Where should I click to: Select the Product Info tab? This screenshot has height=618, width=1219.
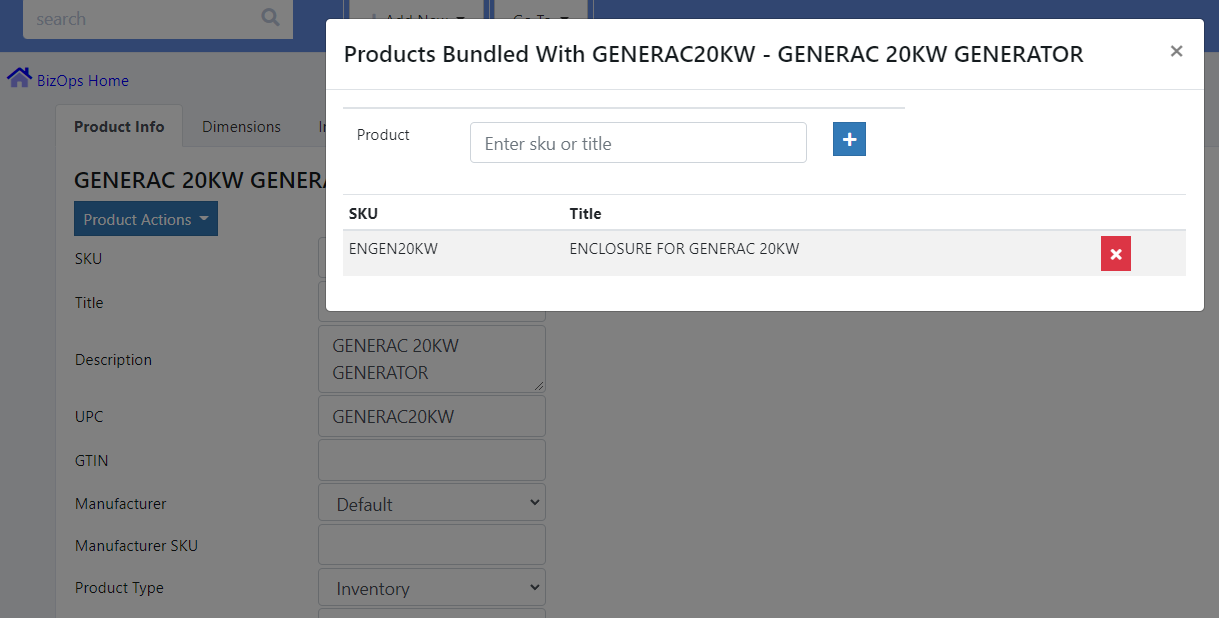point(119,127)
